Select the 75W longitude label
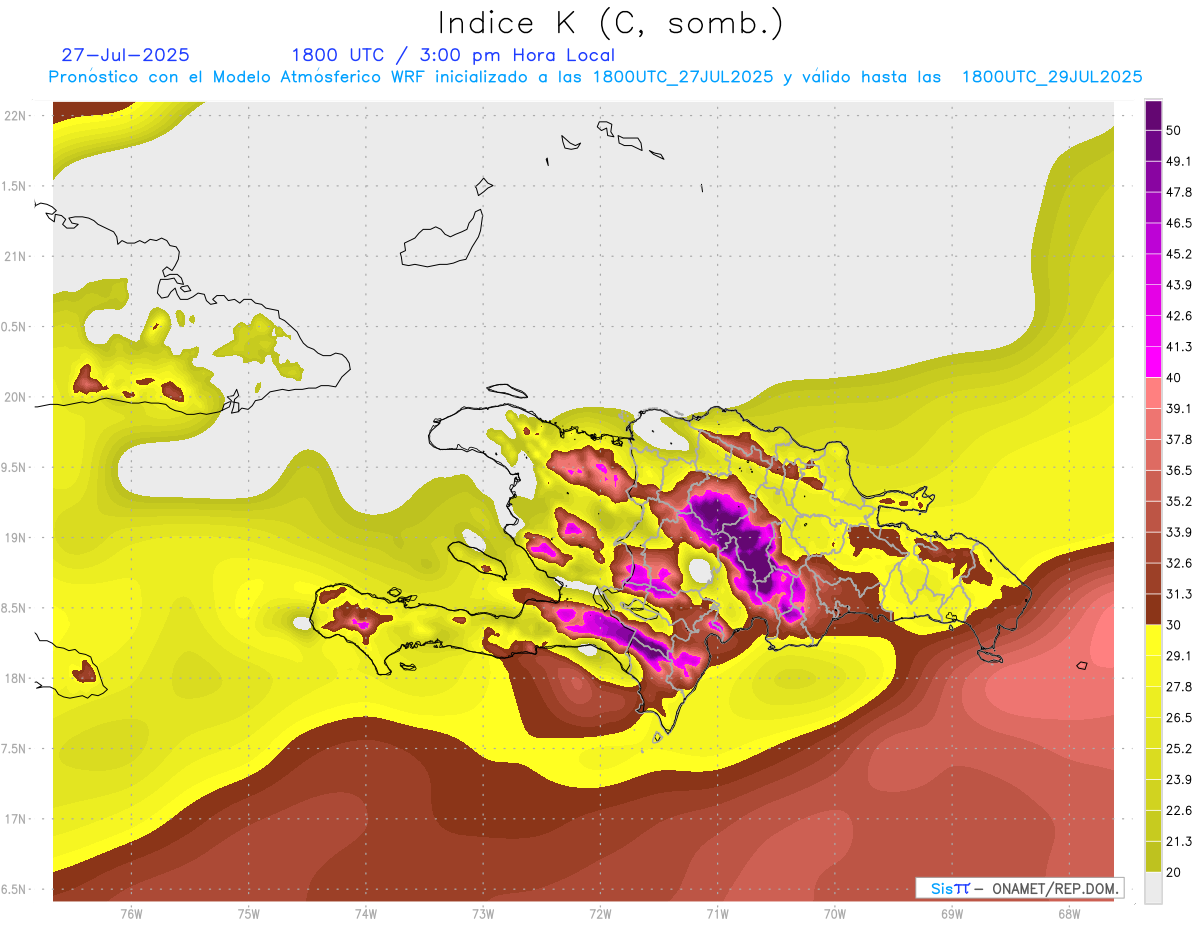Image resolution: width=1200 pixels, height=927 pixels. coord(248,913)
